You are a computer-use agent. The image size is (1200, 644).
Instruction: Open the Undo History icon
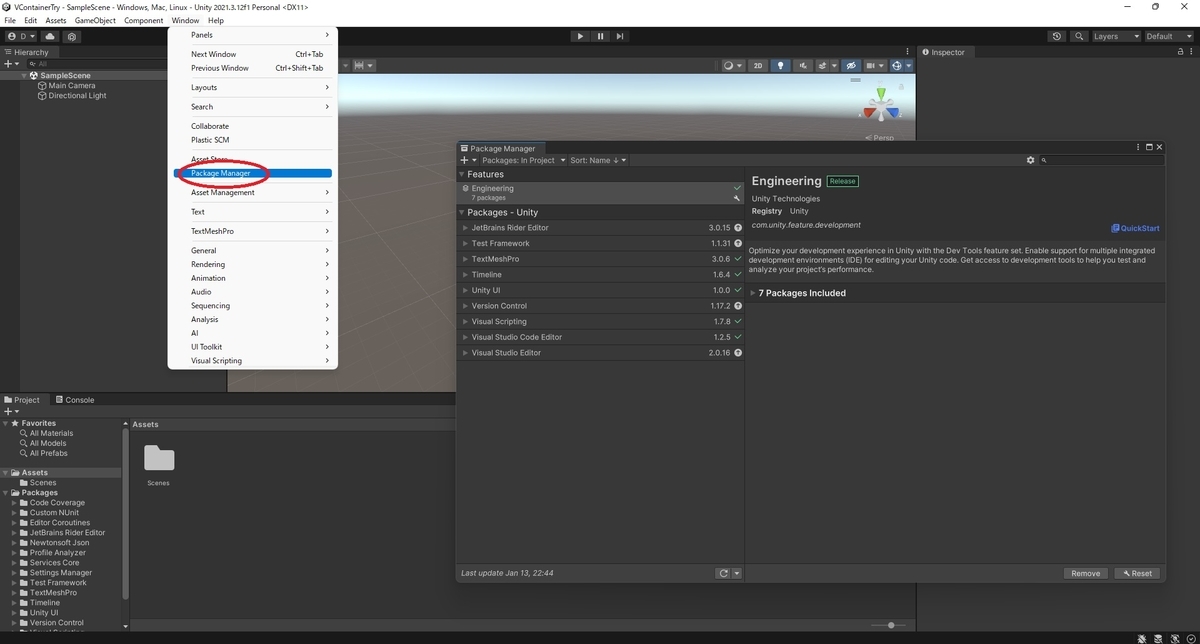(x=1057, y=36)
